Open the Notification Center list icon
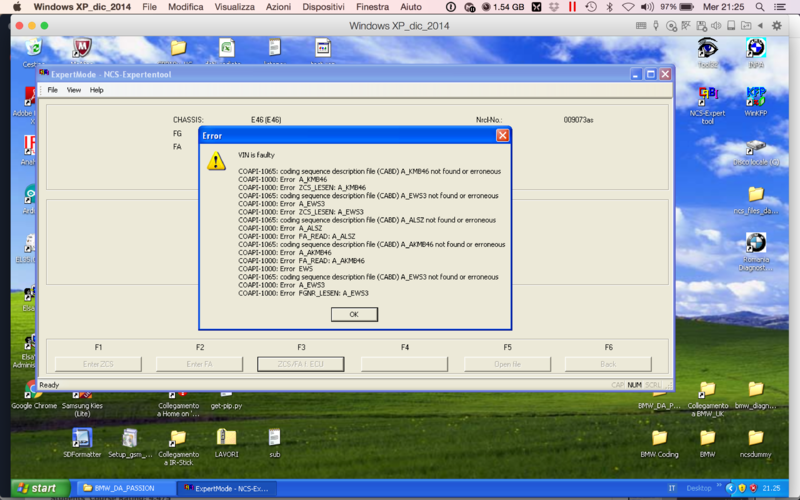 (x=780, y=7)
